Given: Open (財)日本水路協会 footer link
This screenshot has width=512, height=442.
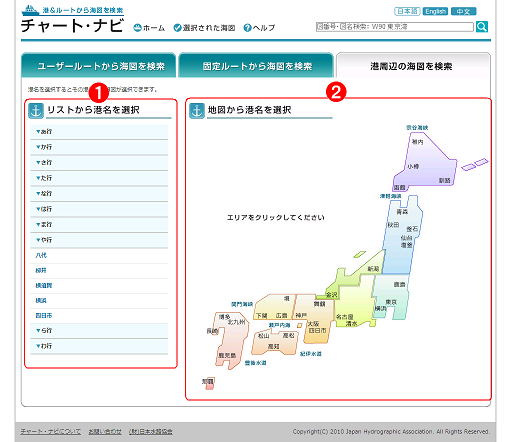Looking at the screenshot, I should tap(151, 432).
